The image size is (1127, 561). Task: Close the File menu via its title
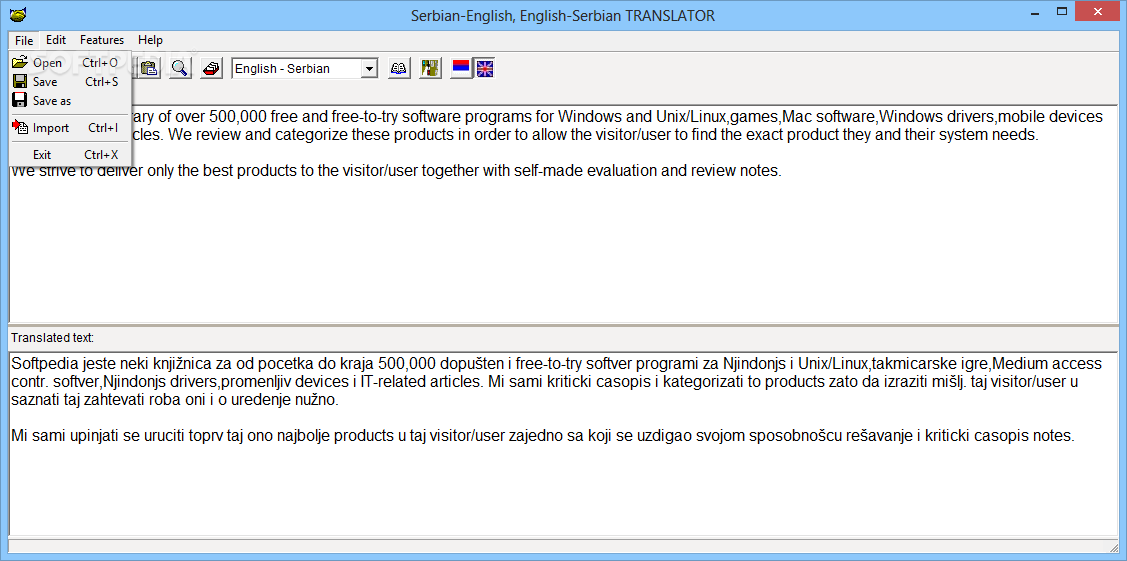[24, 40]
